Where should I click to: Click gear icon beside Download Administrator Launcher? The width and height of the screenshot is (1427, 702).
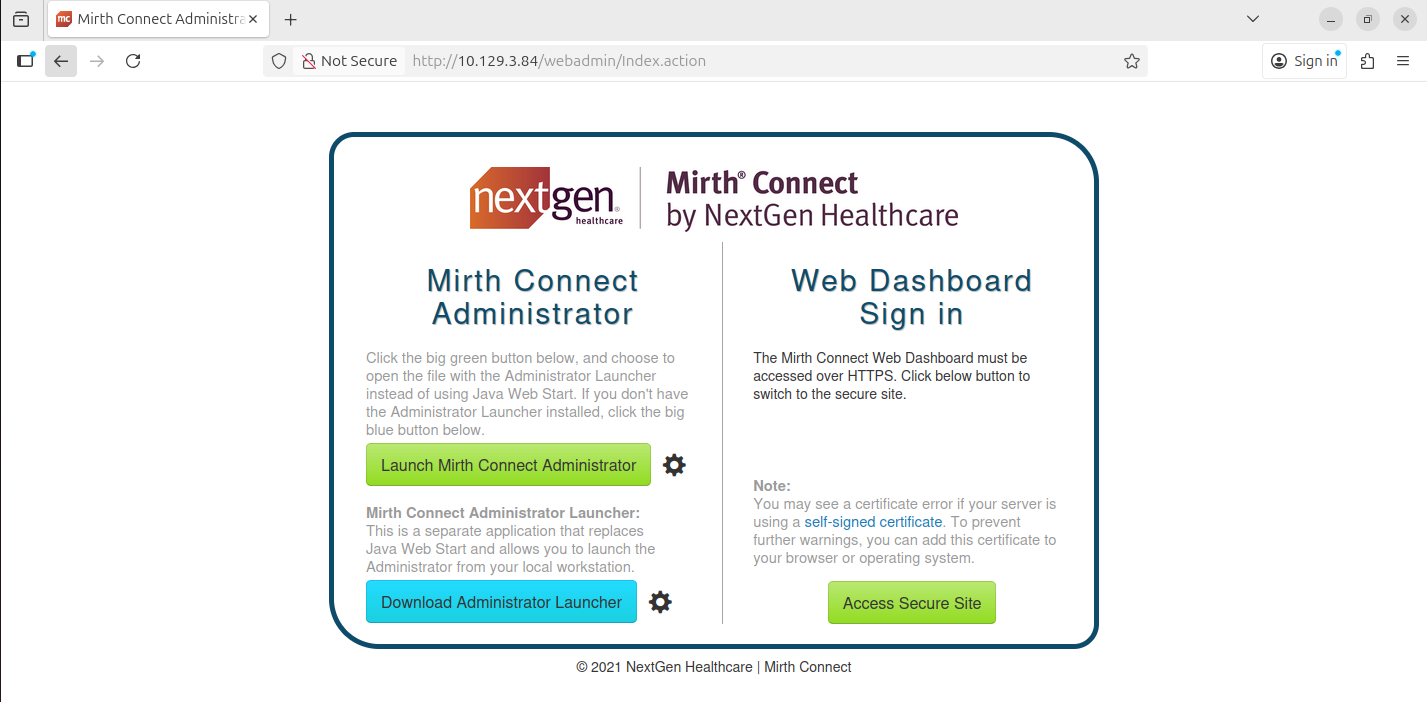click(660, 602)
